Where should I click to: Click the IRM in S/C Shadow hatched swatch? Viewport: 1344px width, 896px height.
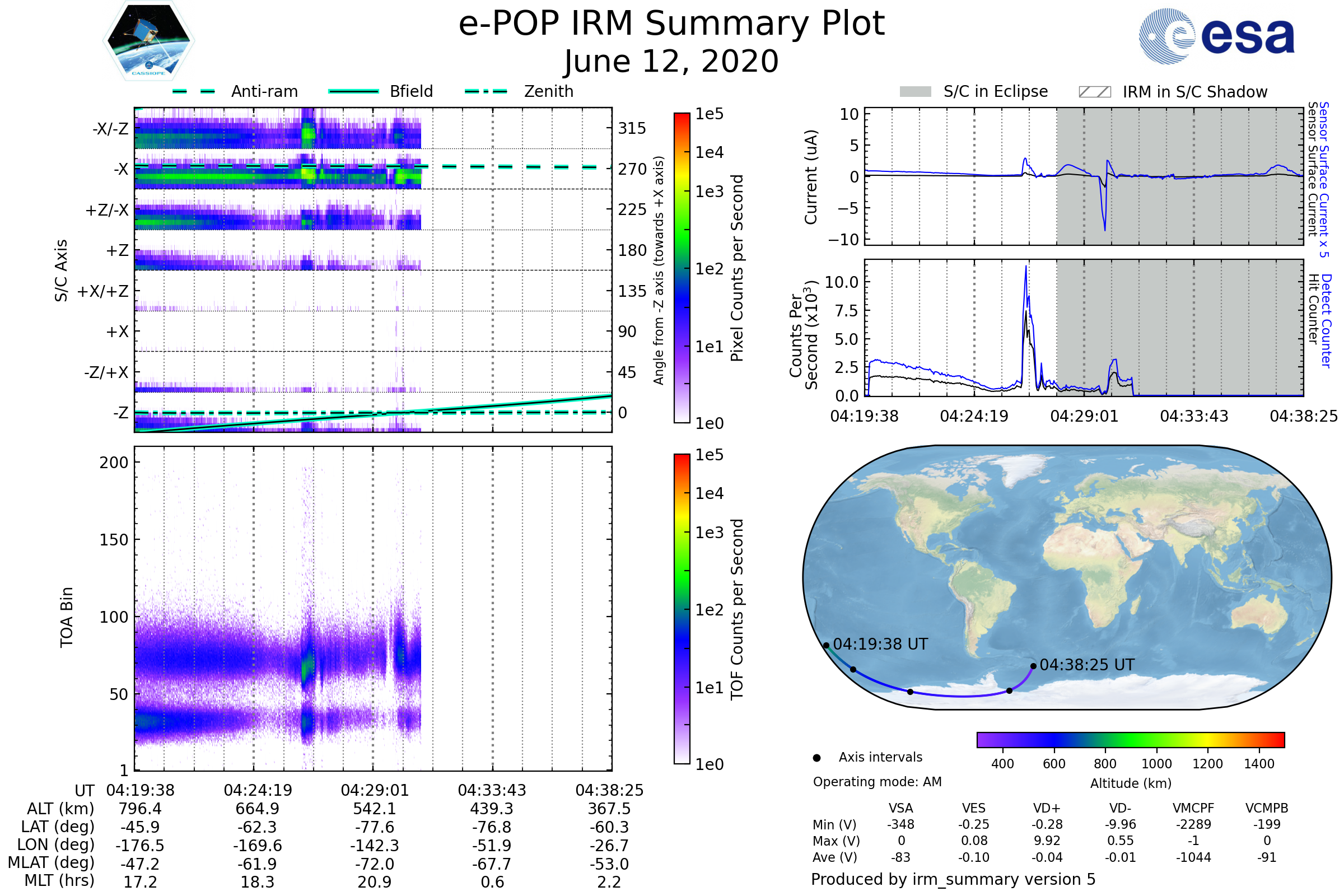(x=1094, y=92)
